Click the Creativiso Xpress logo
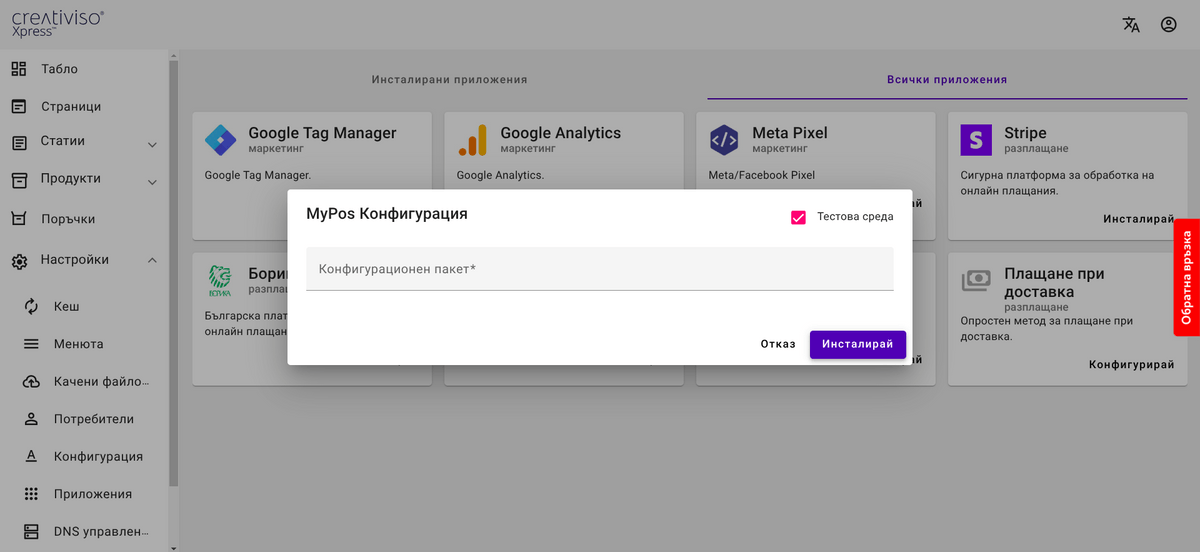Image resolution: width=1200 pixels, height=552 pixels. coord(58,24)
